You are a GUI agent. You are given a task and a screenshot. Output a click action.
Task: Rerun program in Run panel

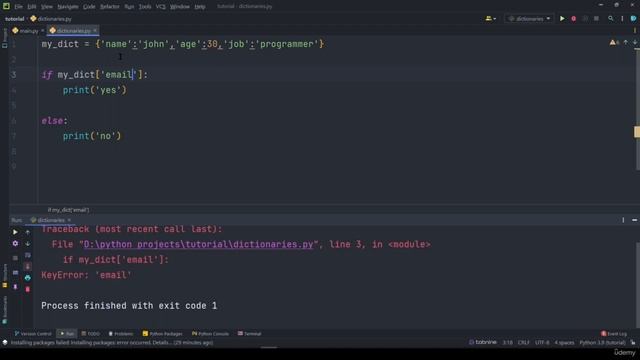(x=15, y=232)
